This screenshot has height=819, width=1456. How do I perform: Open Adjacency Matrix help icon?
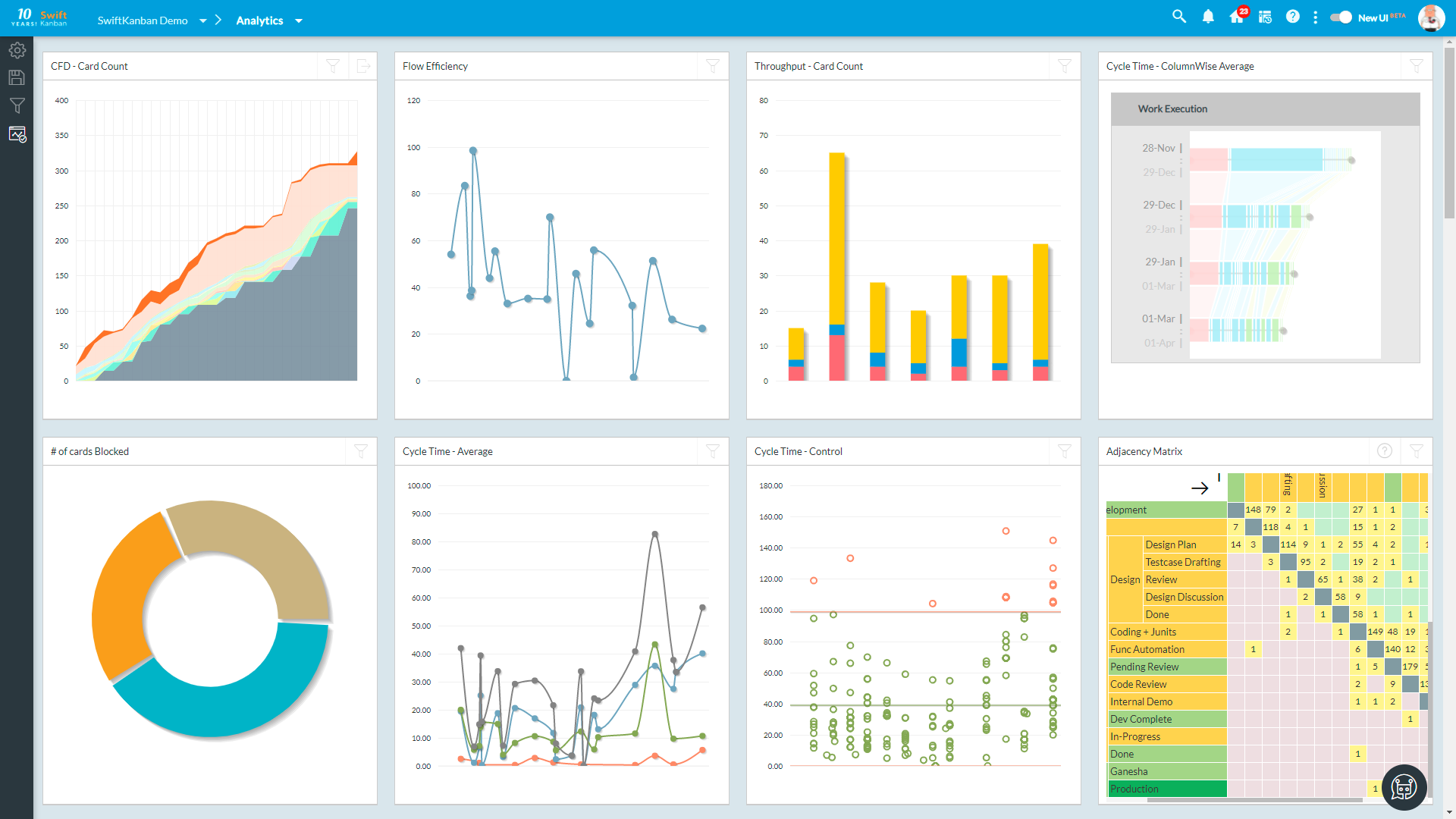pyautogui.click(x=1385, y=451)
